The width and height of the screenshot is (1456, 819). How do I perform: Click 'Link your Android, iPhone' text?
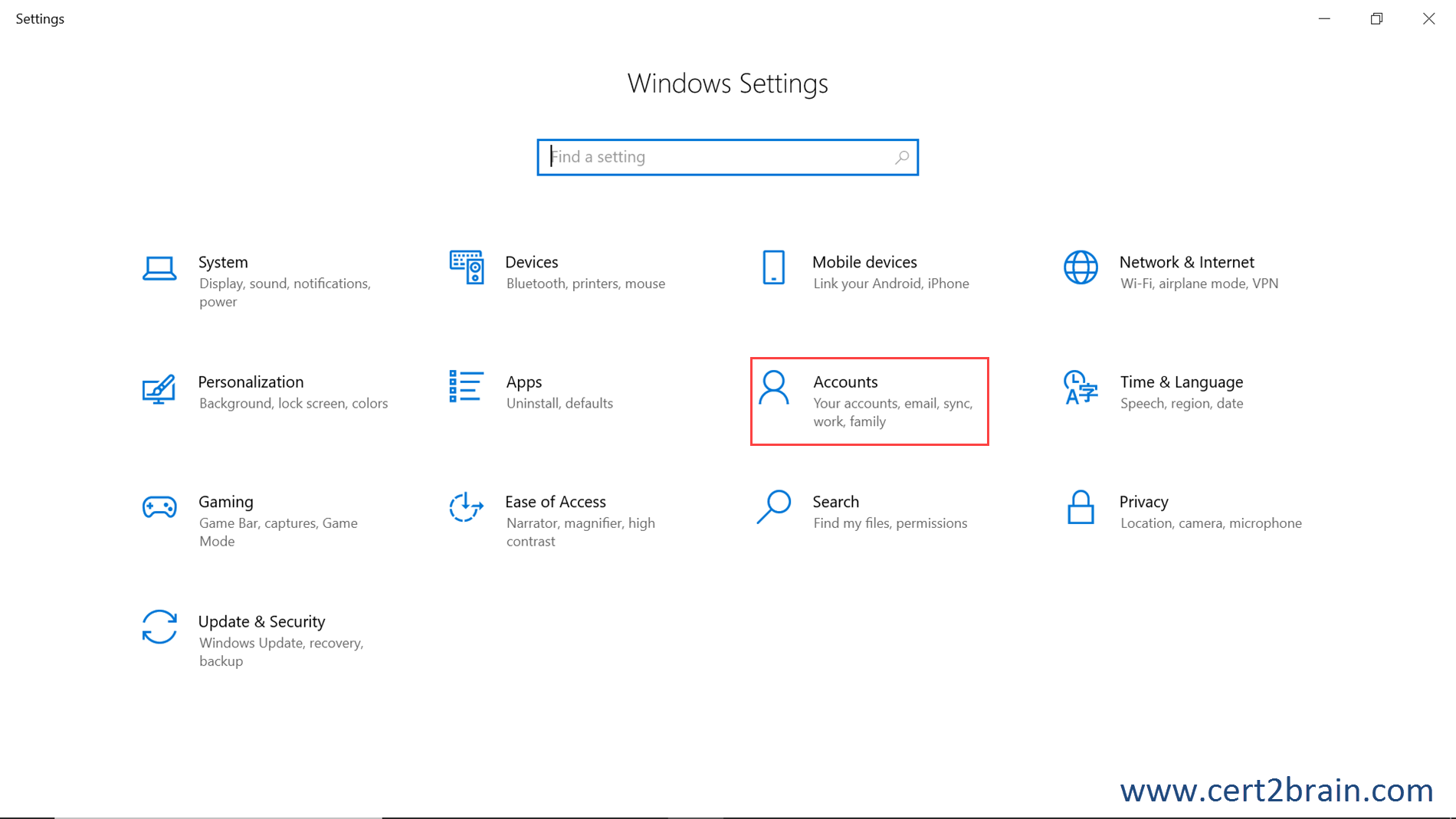pos(891,283)
